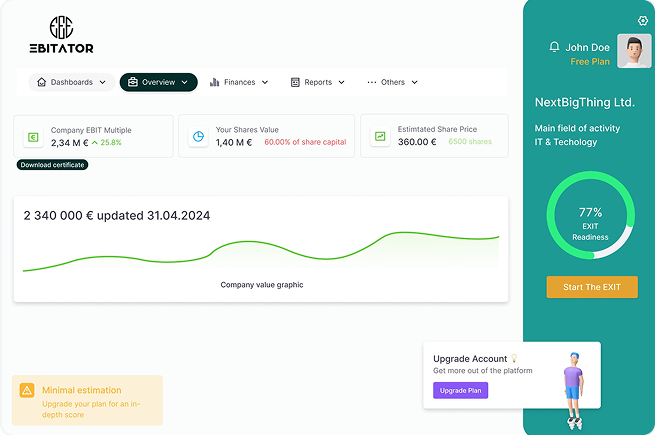Click the Minimal estimation heading

click(81, 390)
